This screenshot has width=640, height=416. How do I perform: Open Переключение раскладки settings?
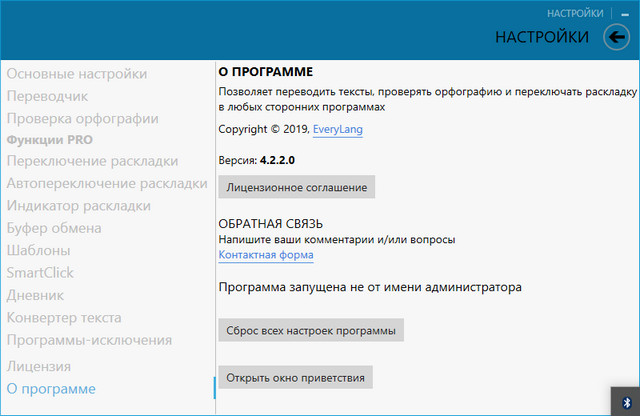point(92,161)
